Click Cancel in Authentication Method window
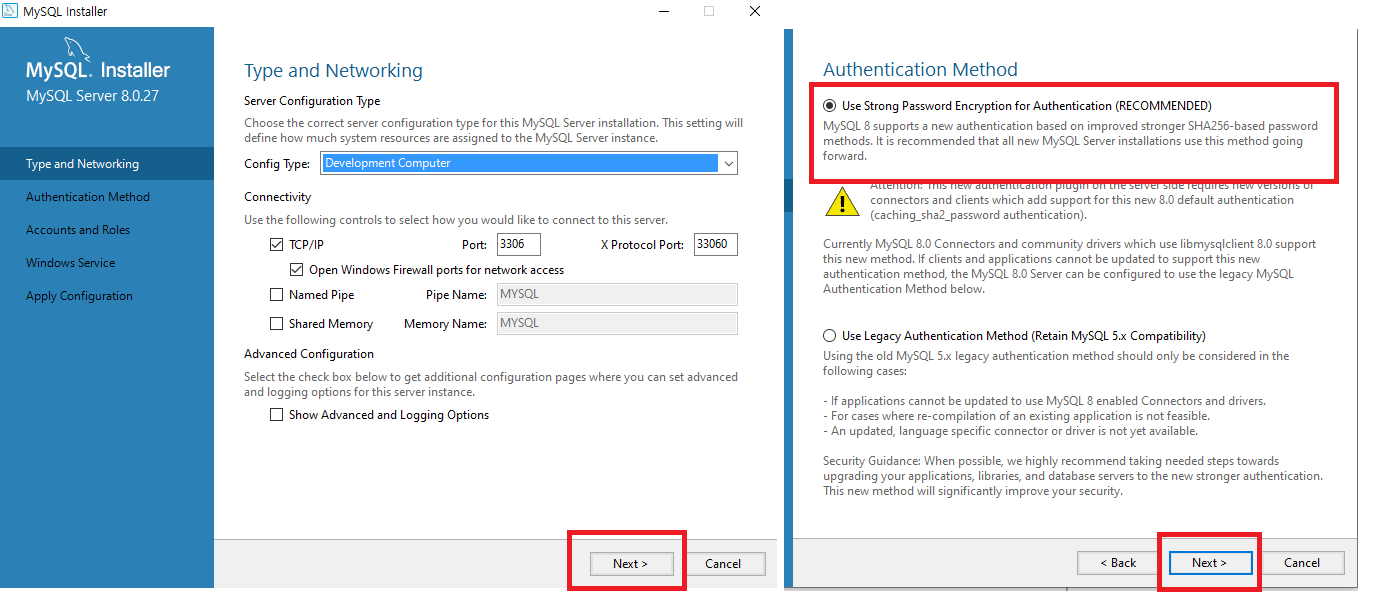1381x606 pixels. pos(1302,563)
